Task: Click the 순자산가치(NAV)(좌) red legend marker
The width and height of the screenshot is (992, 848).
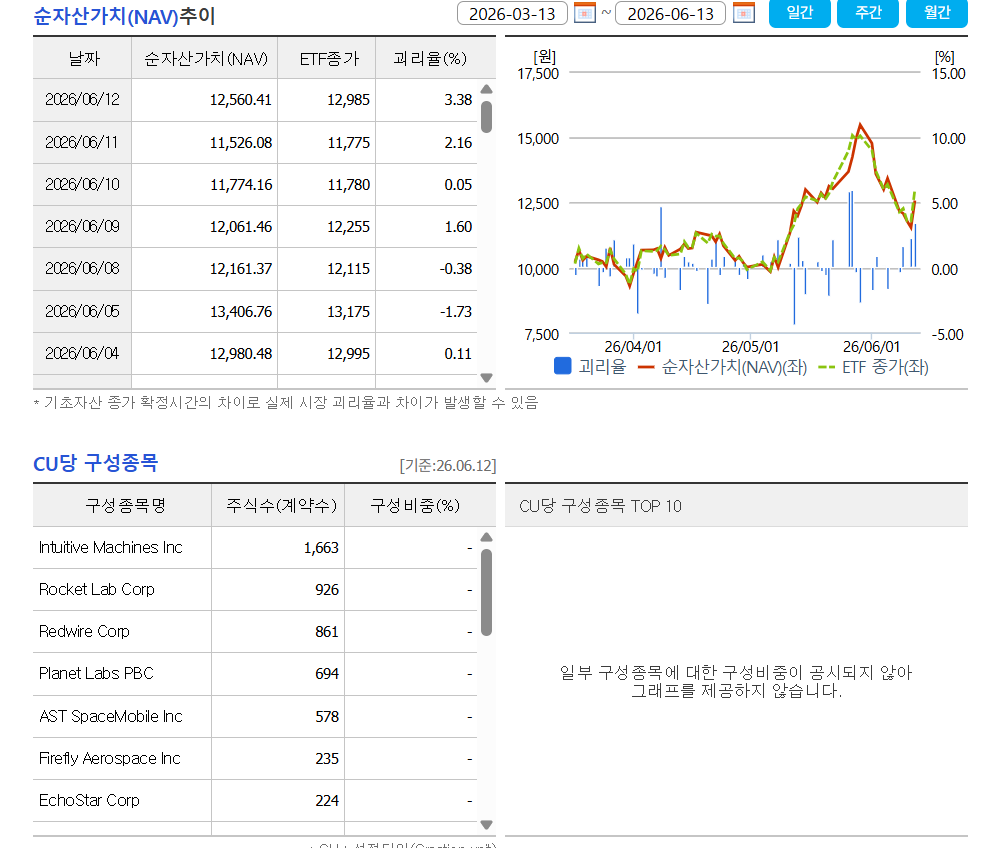Action: click(x=645, y=367)
